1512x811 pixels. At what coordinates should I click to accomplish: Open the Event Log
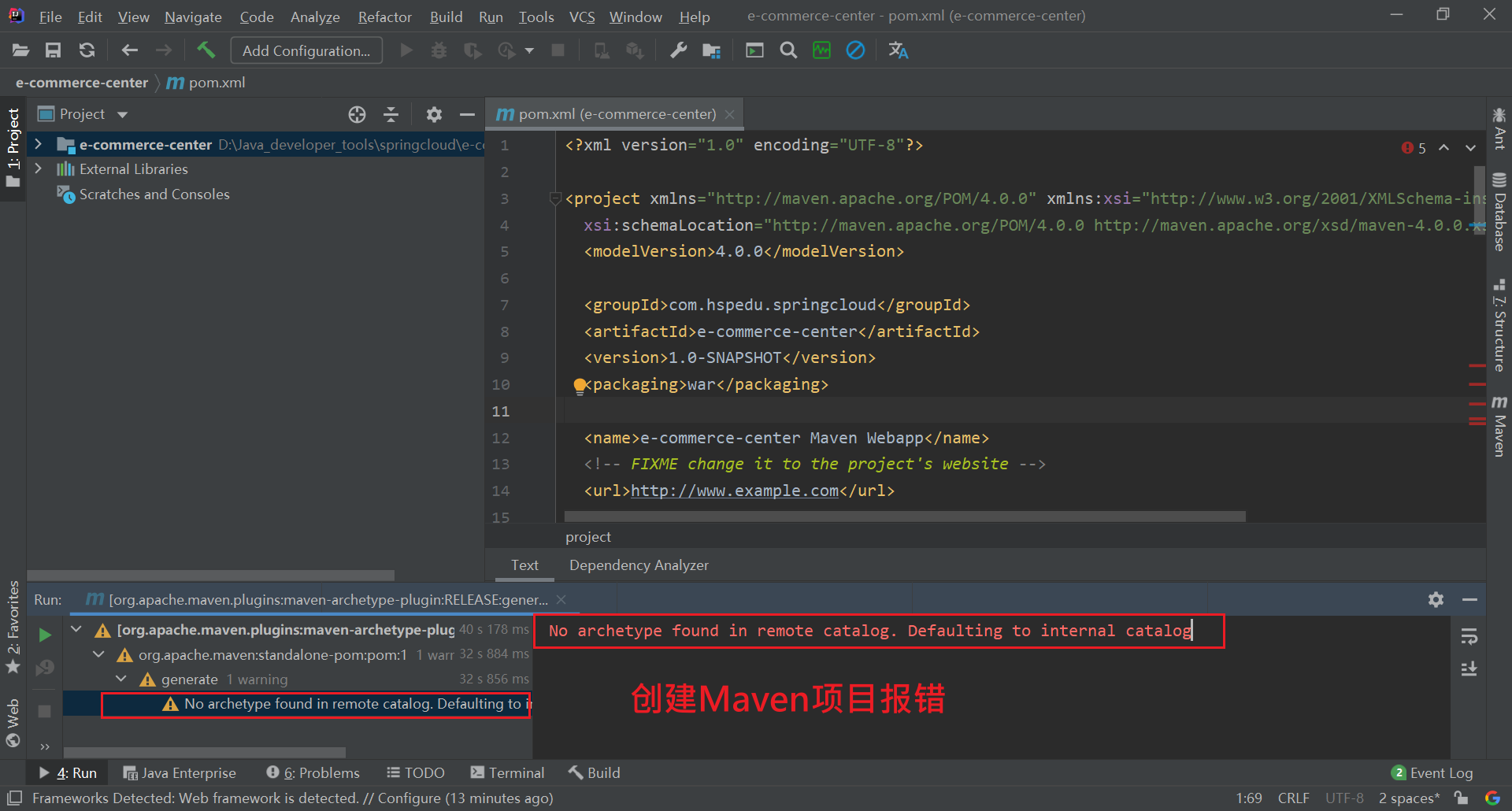1432,773
